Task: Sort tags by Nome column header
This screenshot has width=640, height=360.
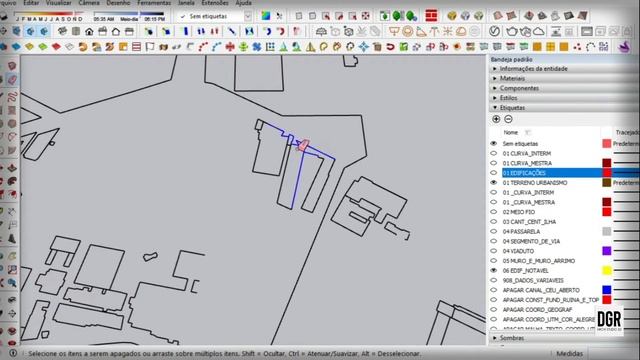Action: click(511, 133)
